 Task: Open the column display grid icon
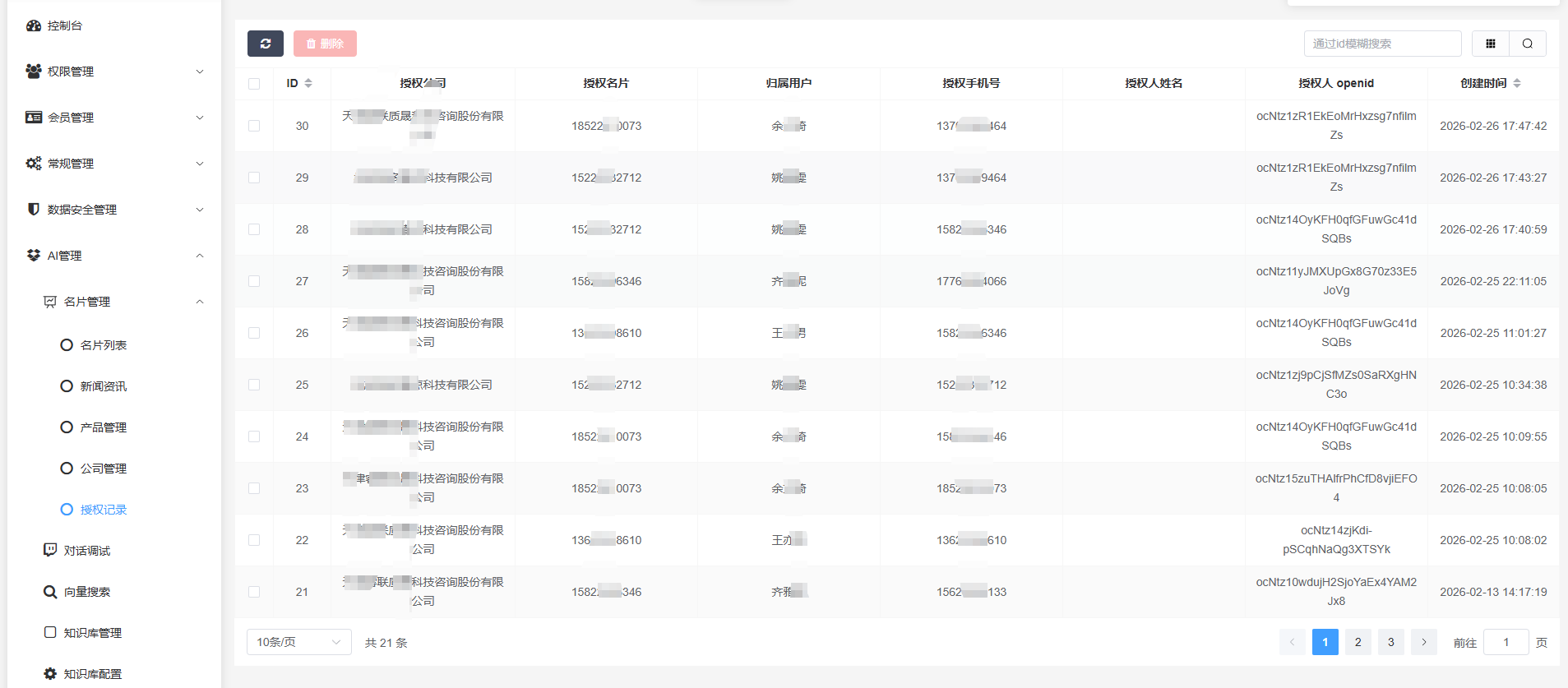1490,44
